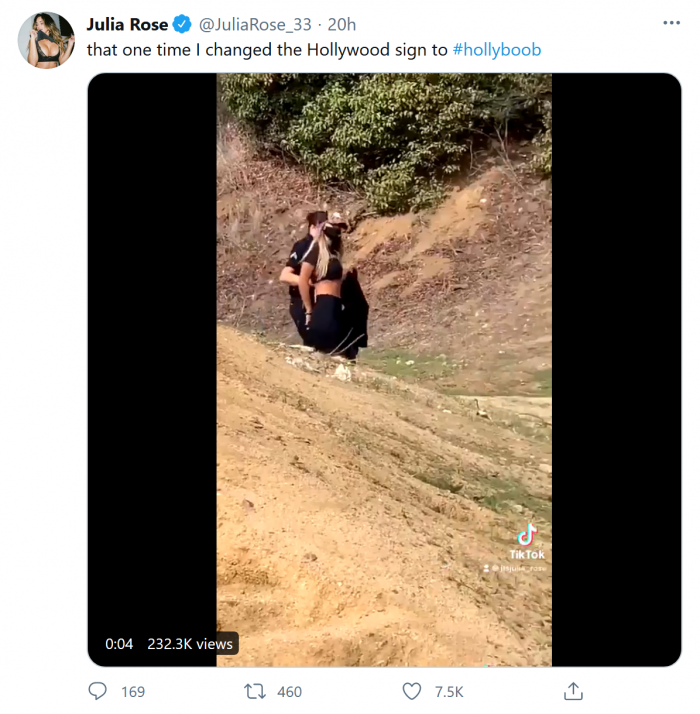
Task: Open the Julia Rose display name link
Action: [127, 24]
